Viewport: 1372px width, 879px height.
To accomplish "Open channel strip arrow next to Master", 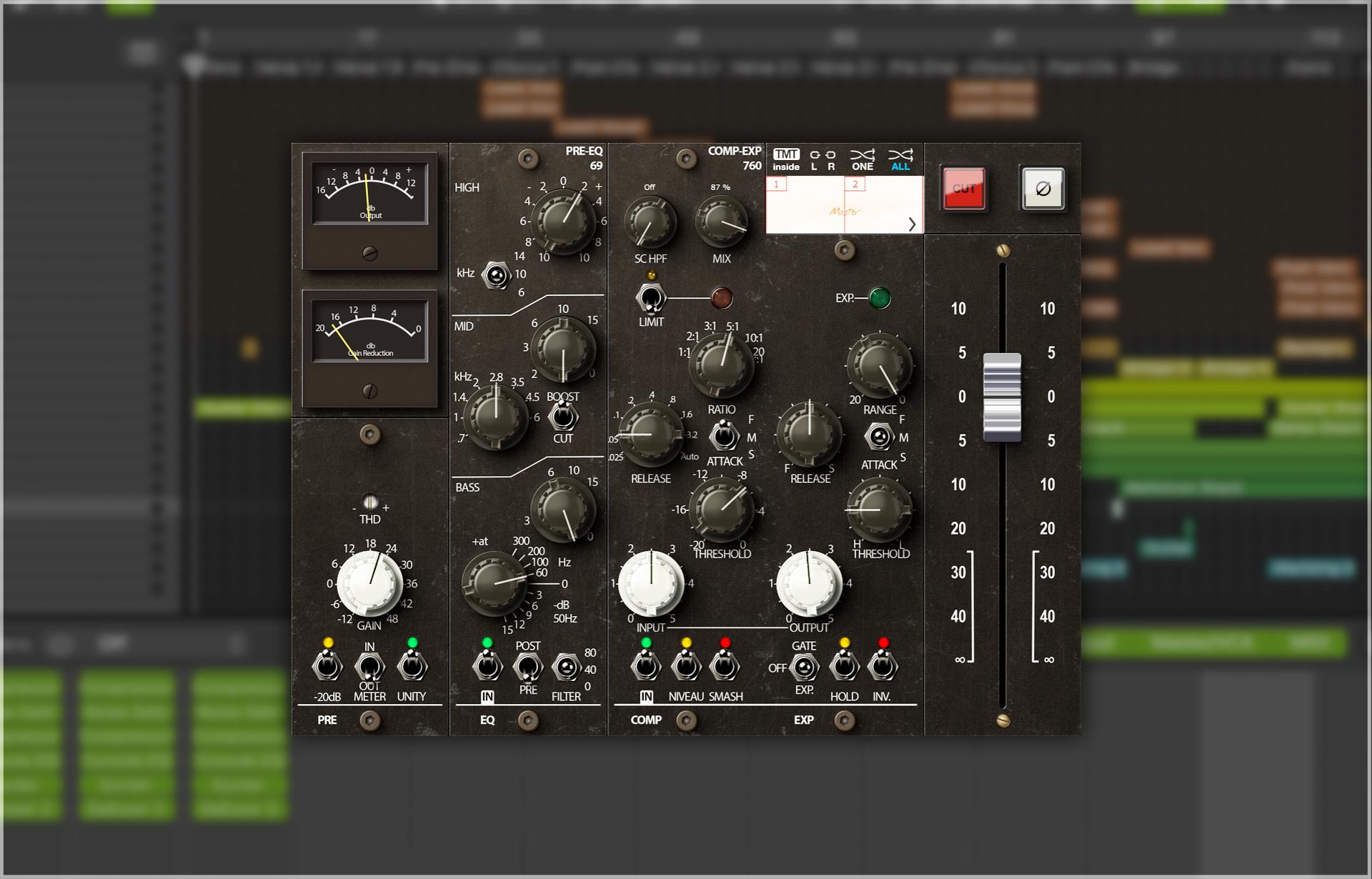I will 912,224.
